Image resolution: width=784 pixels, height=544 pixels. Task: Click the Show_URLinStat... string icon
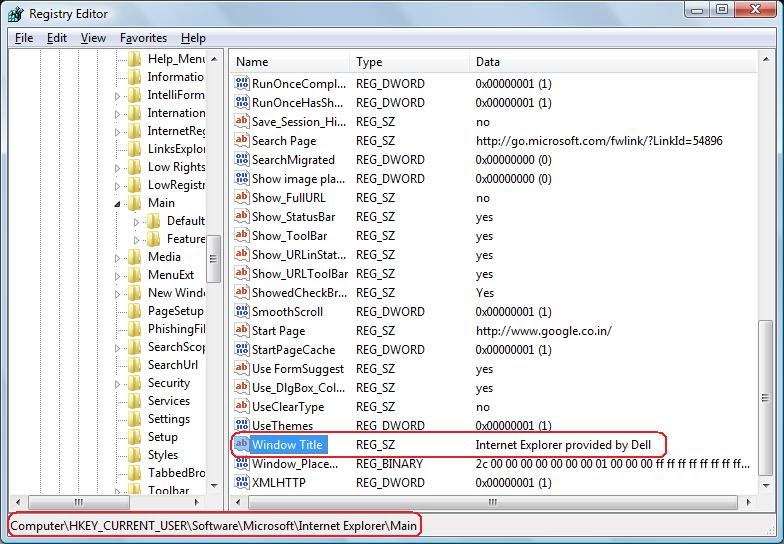pyautogui.click(x=242, y=254)
